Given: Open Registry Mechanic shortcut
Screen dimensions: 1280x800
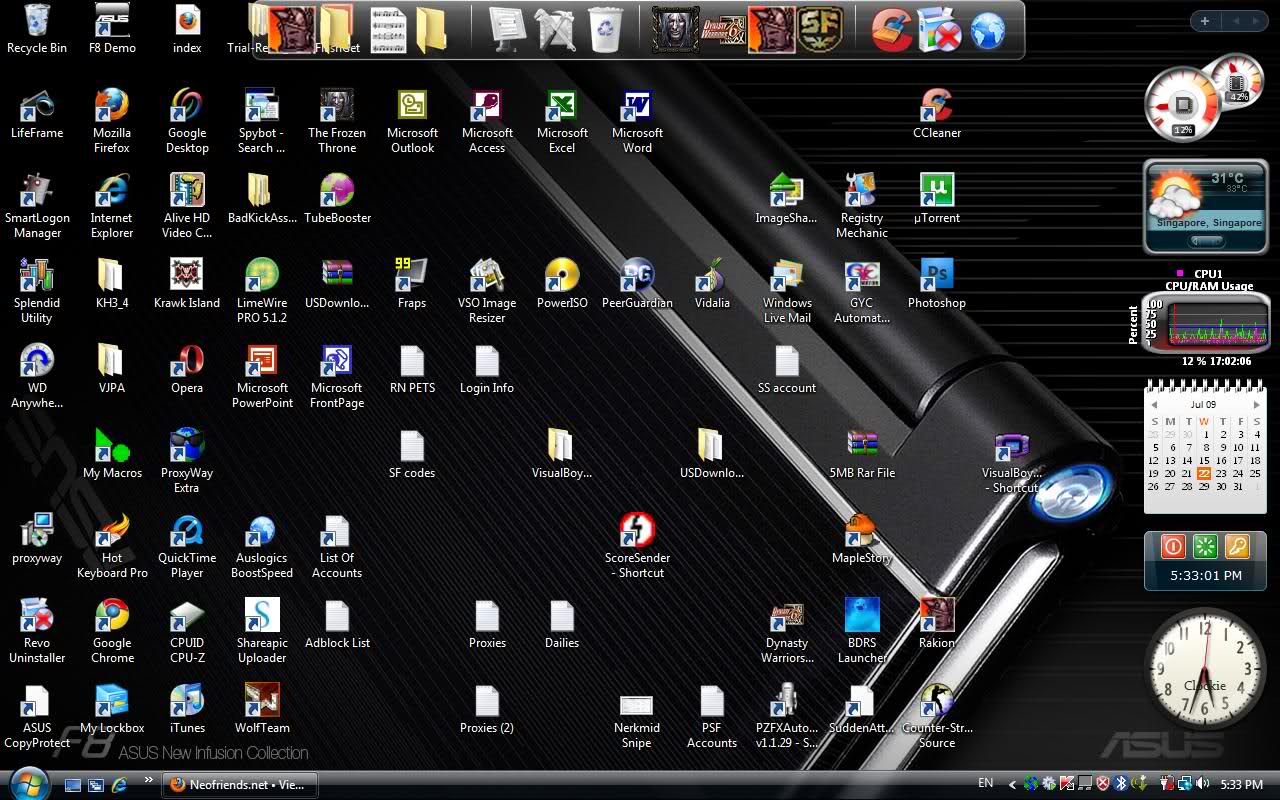Looking at the screenshot, I should point(862,205).
